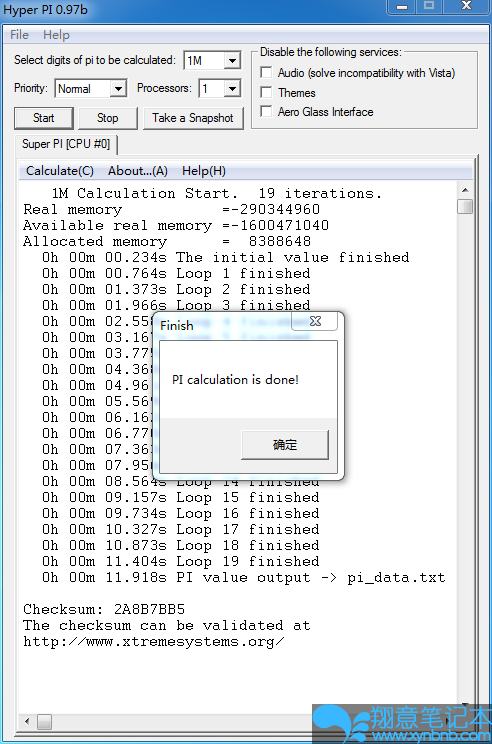
Task: Open the Help menu in menu bar
Action: (x=56, y=35)
